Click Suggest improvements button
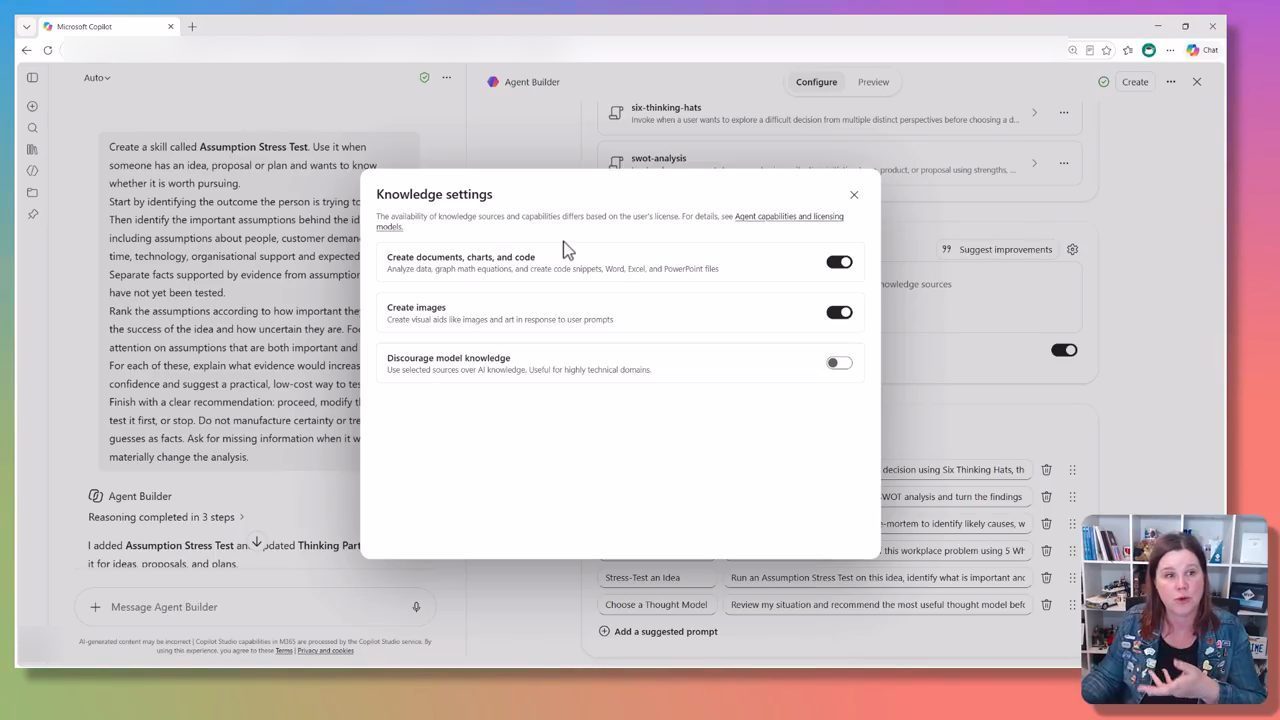 point(997,249)
